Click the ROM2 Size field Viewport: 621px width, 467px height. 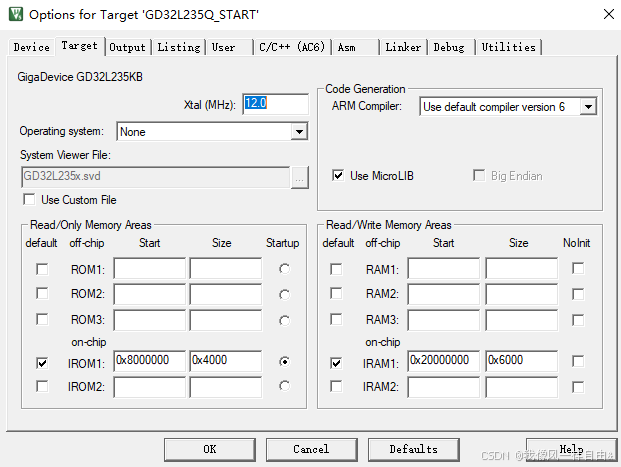pyautogui.click(x=226, y=294)
